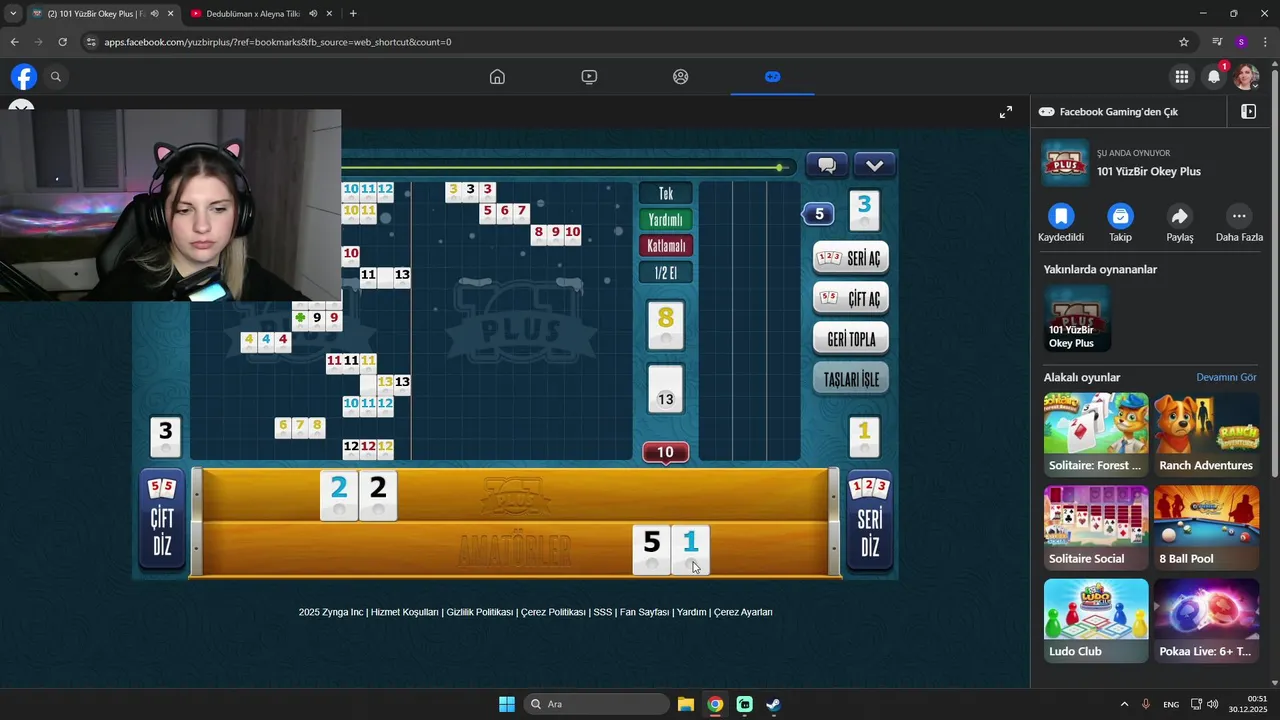Open Chrome three-dot menu

click(x=1266, y=42)
